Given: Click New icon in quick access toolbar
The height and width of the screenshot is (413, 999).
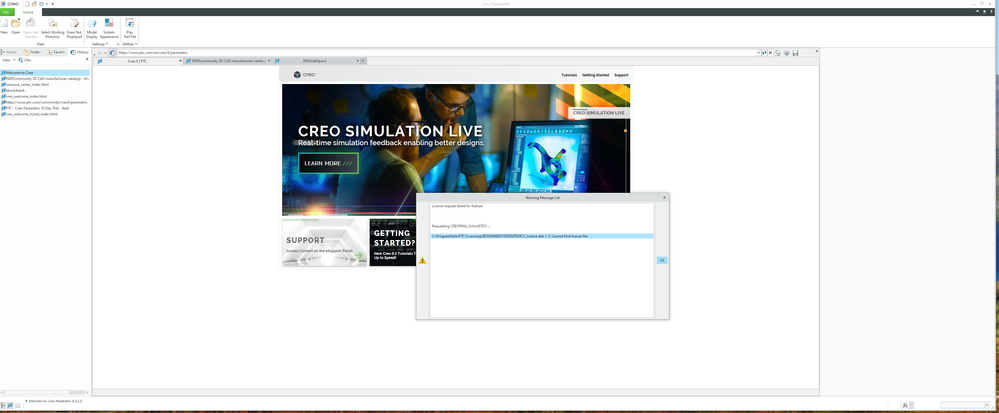Looking at the screenshot, I should pyautogui.click(x=27, y=4).
